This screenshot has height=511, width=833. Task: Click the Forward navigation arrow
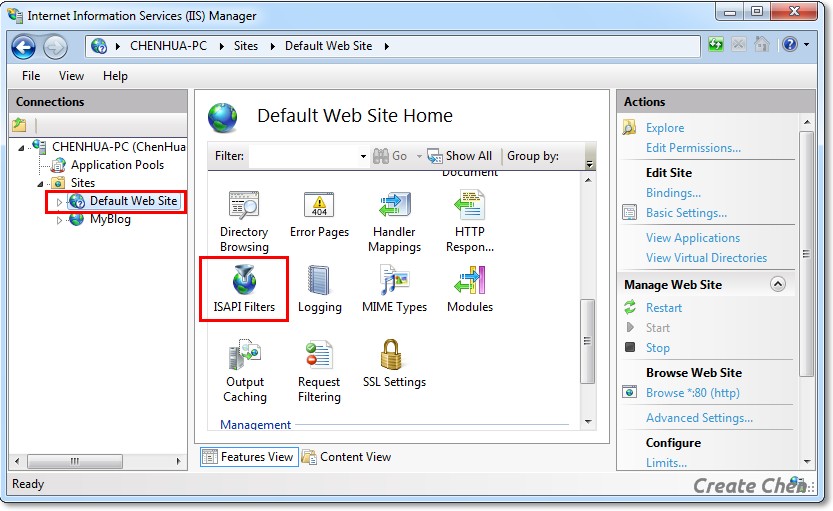point(55,47)
